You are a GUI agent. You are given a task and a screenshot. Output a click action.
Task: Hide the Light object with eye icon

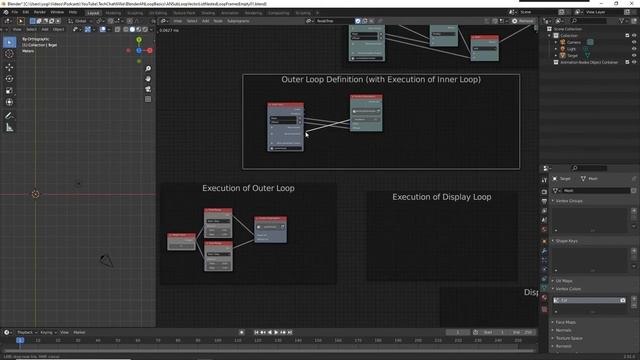(x=634, y=49)
